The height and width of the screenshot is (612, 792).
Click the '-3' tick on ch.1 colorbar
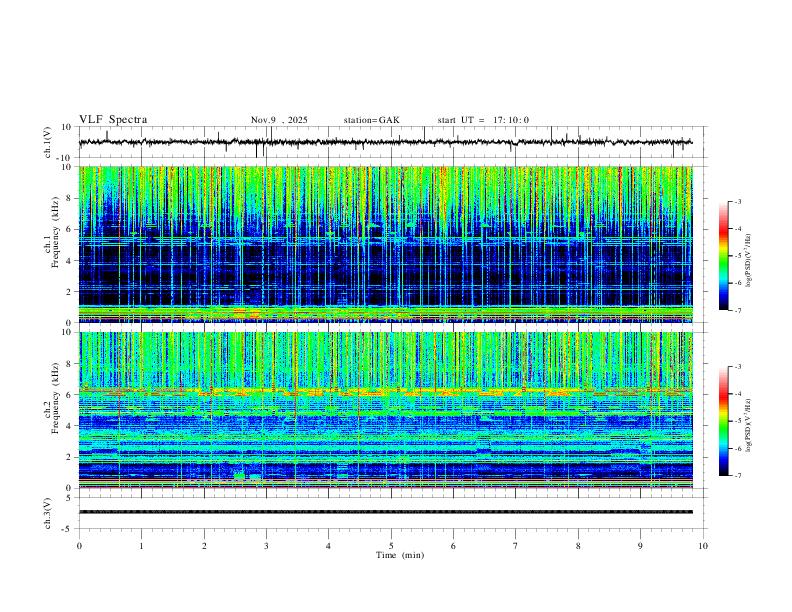[737, 201]
